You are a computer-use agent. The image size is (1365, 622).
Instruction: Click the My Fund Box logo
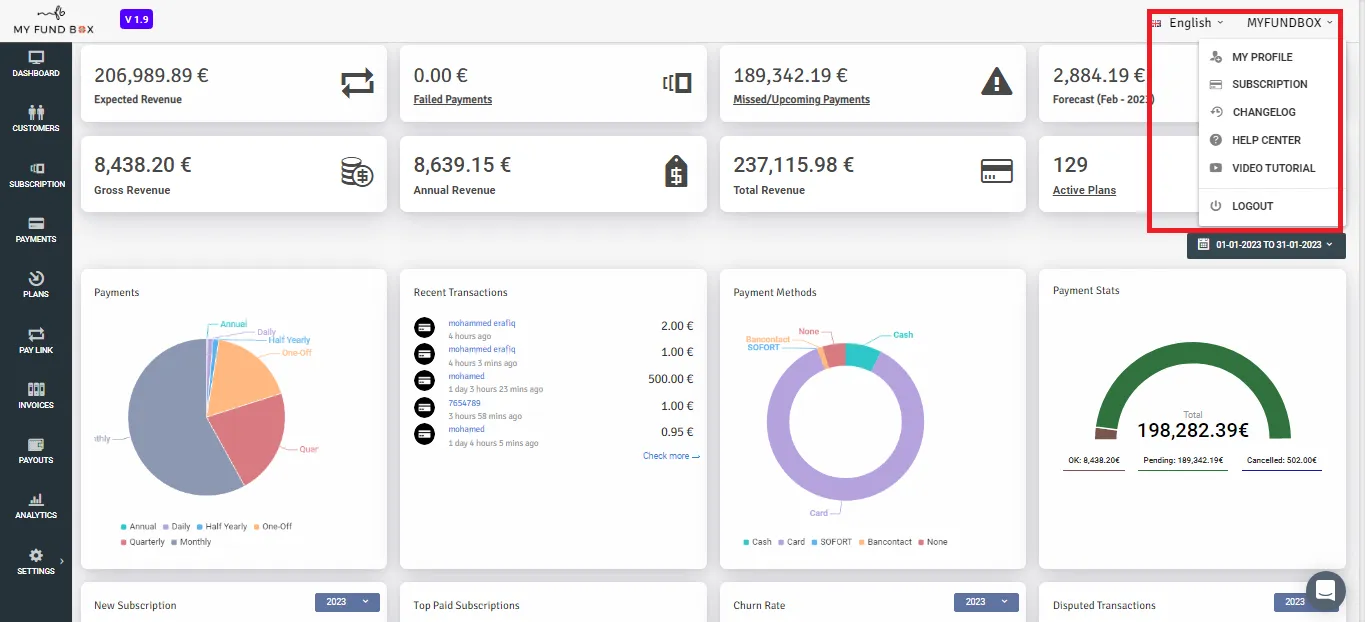click(x=54, y=20)
